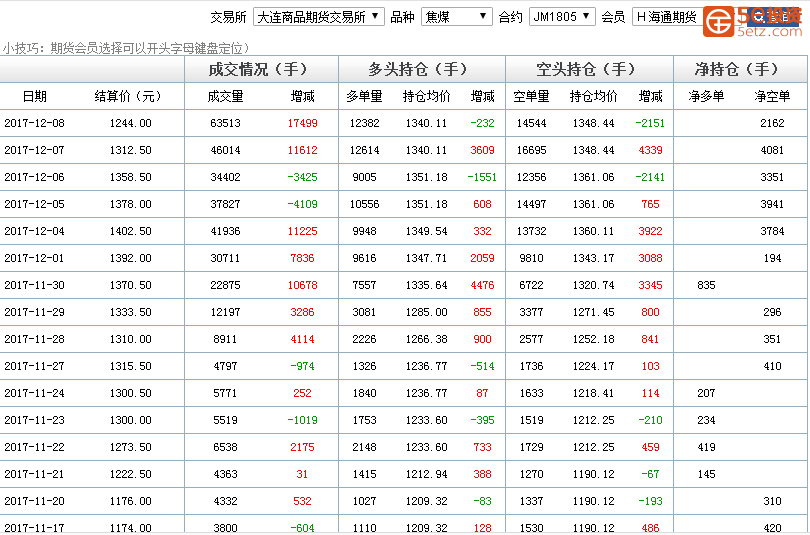Click the 空单量 column header

pyautogui.click(x=531, y=96)
